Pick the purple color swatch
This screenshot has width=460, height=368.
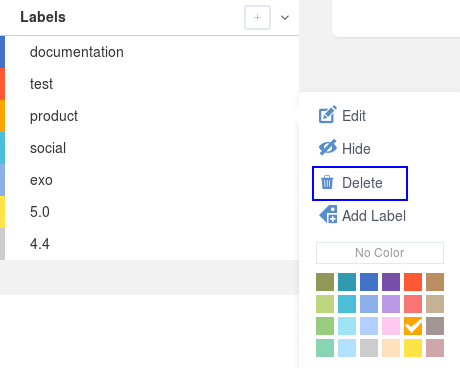coord(391,282)
